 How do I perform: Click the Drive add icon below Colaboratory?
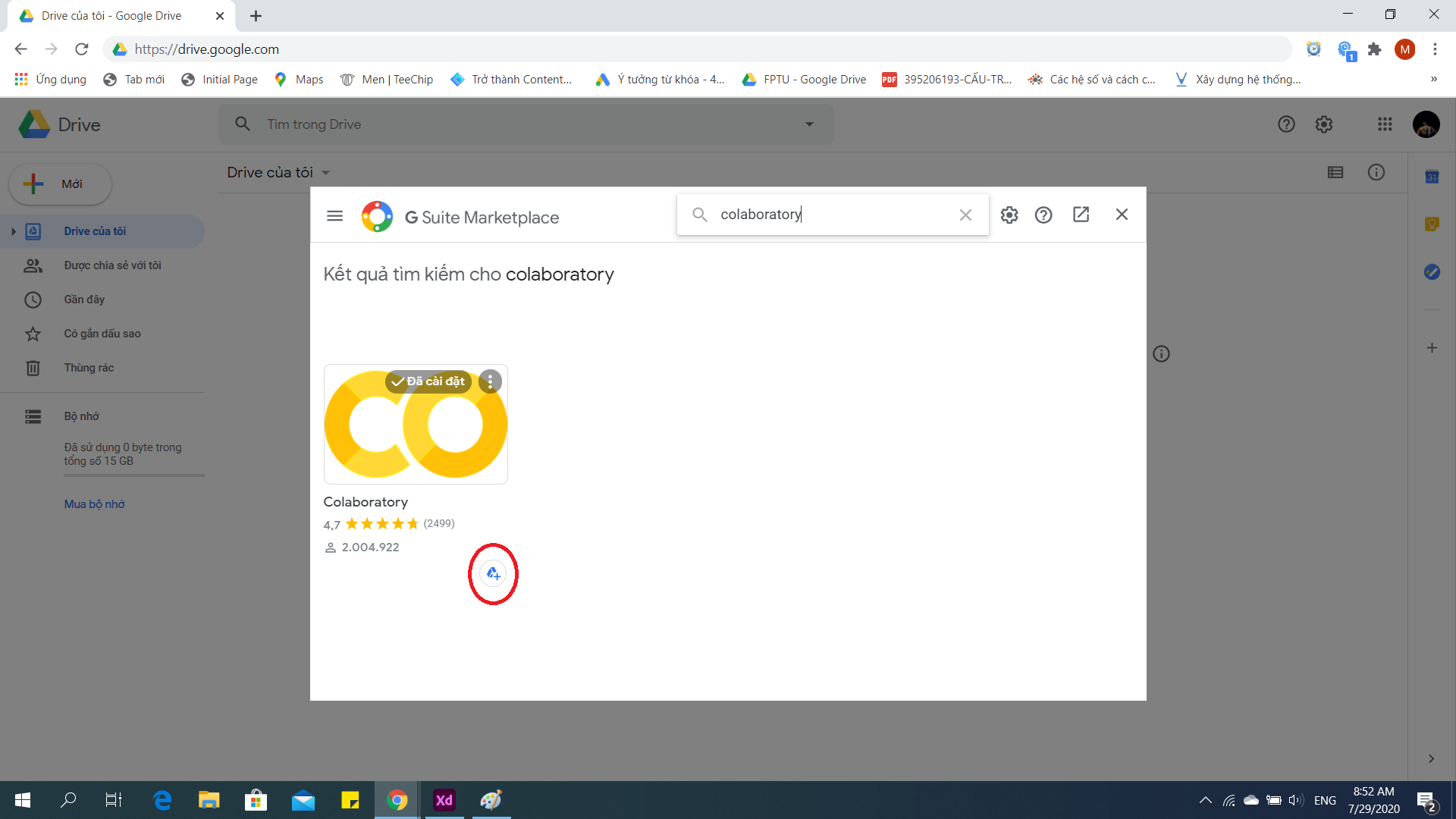[x=493, y=574]
